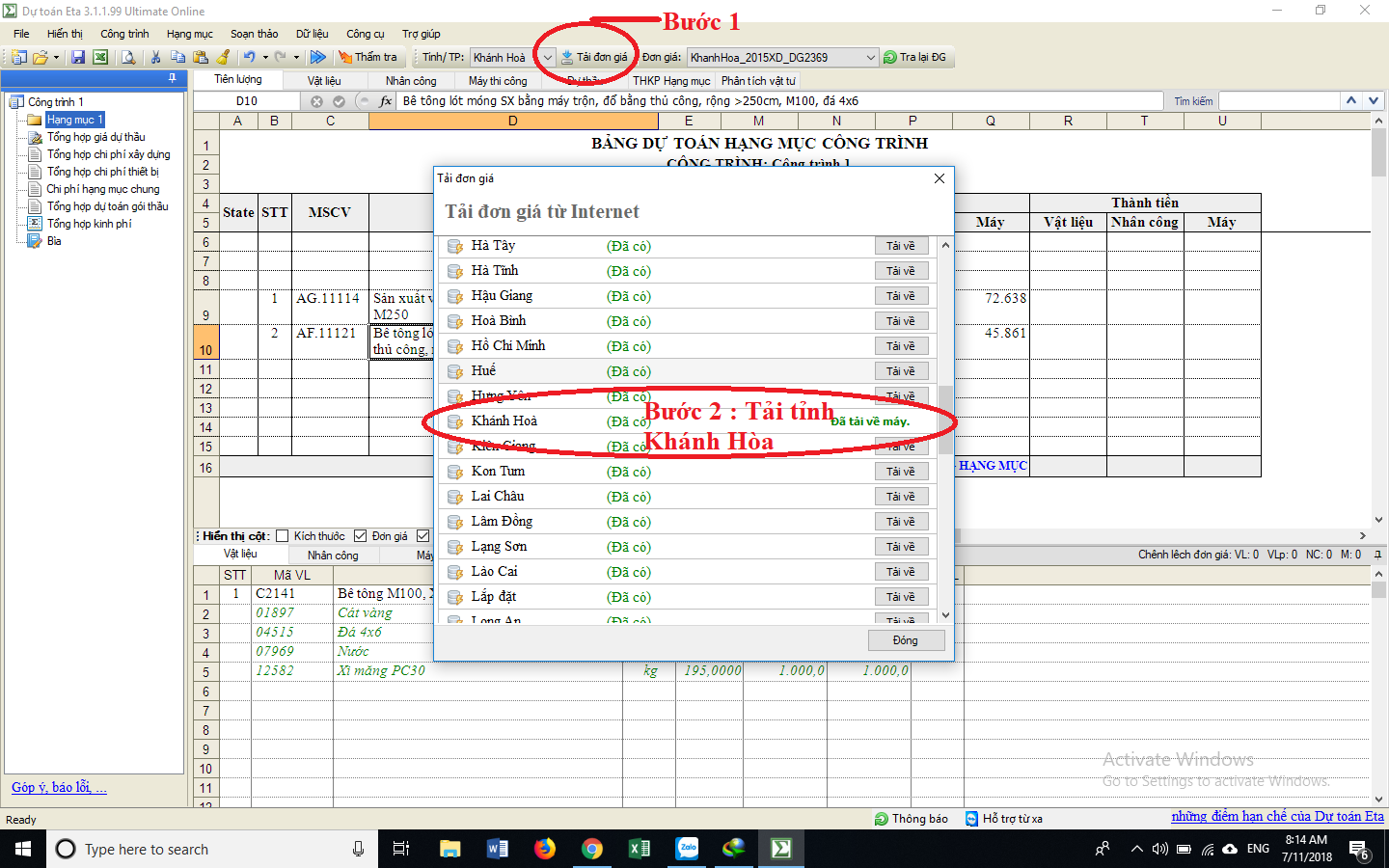Open the Công cụ menu
1389x868 pixels.
(x=365, y=34)
